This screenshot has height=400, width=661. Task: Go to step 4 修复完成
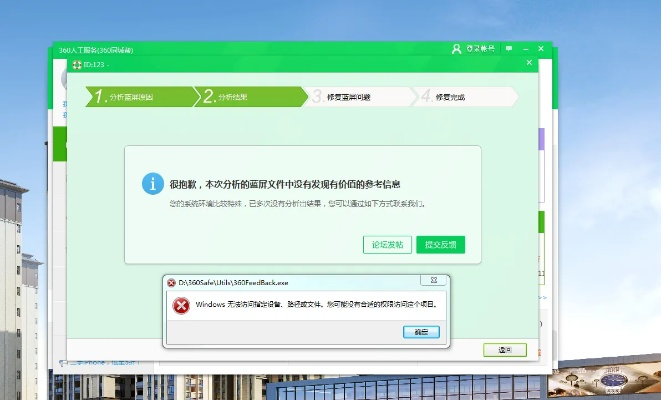click(x=464, y=97)
